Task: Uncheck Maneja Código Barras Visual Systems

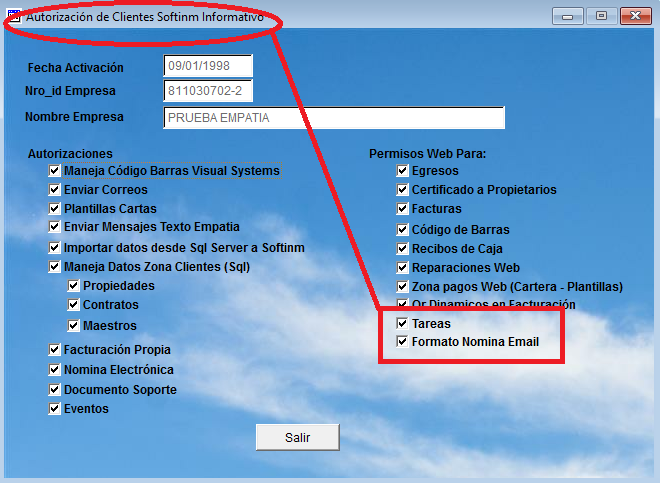Action: point(54,171)
